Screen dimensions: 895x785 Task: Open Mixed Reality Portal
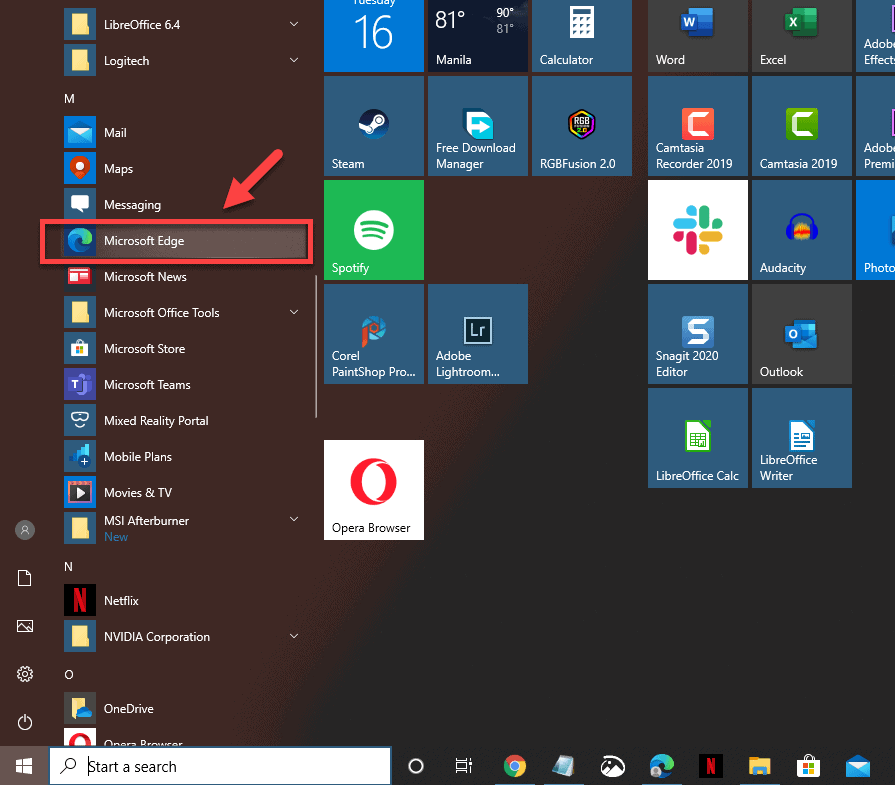[x=183, y=421]
